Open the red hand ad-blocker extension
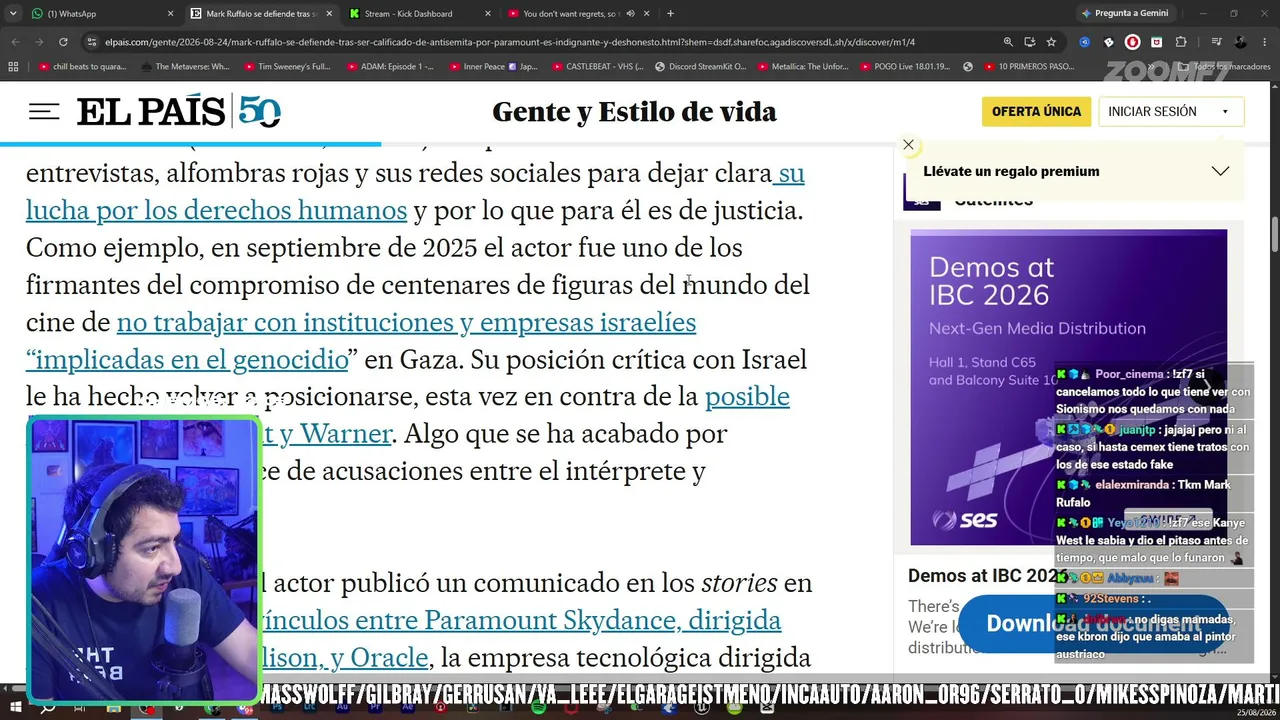 (x=1133, y=42)
